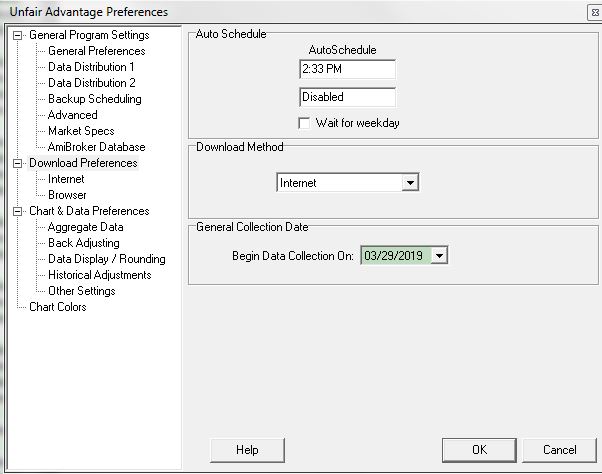Collapse the Download Preferences tree node
This screenshot has height=474, width=602.
coord(17,163)
